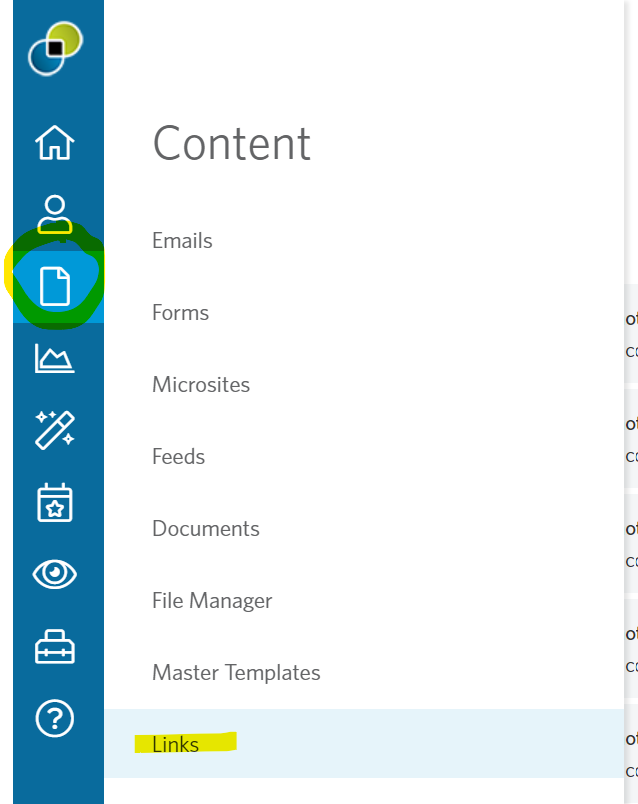Open Emails in Content menu
The image size is (638, 804).
click(x=182, y=240)
